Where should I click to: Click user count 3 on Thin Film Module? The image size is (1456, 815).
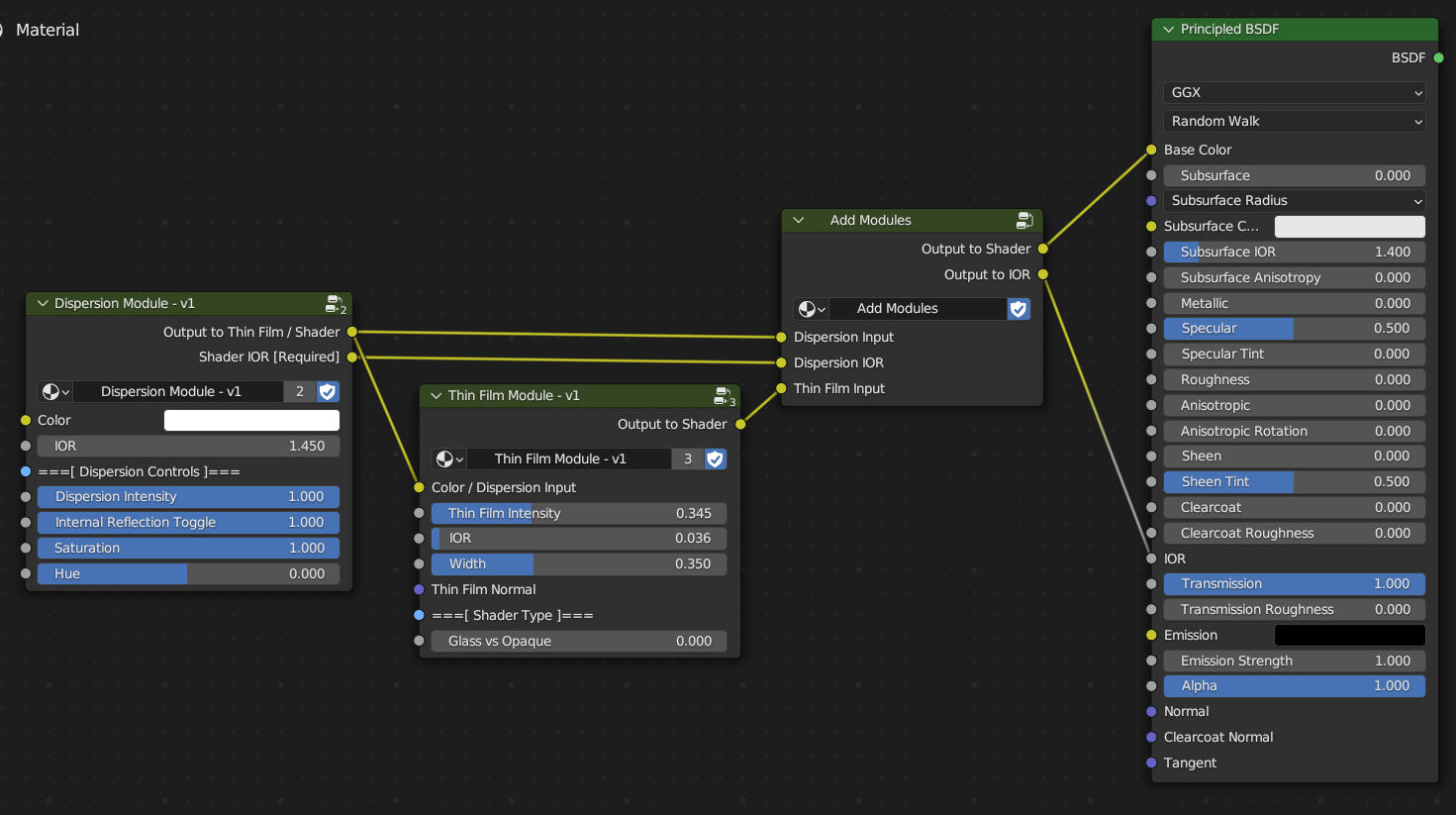[688, 459]
